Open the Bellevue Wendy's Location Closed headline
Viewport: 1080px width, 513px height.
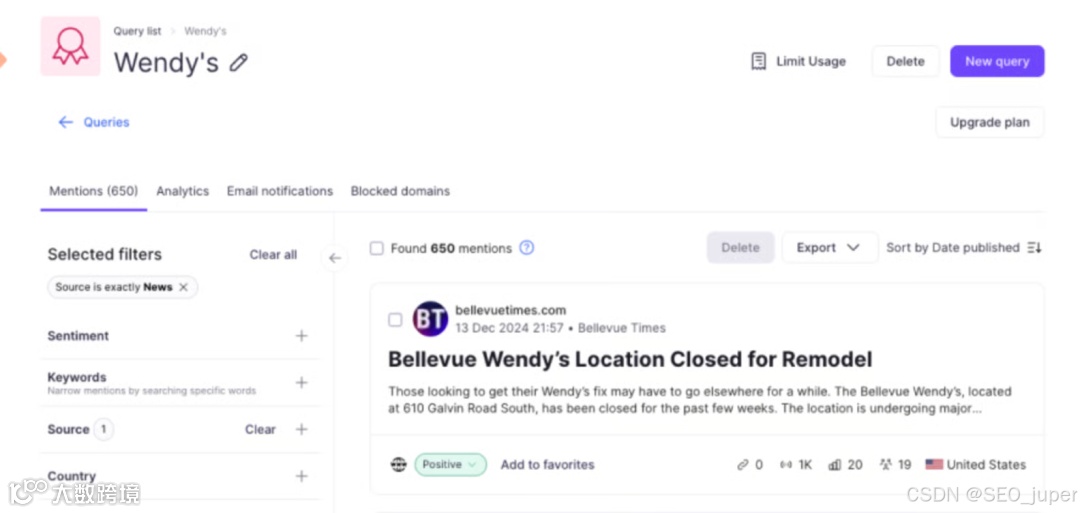pos(630,359)
